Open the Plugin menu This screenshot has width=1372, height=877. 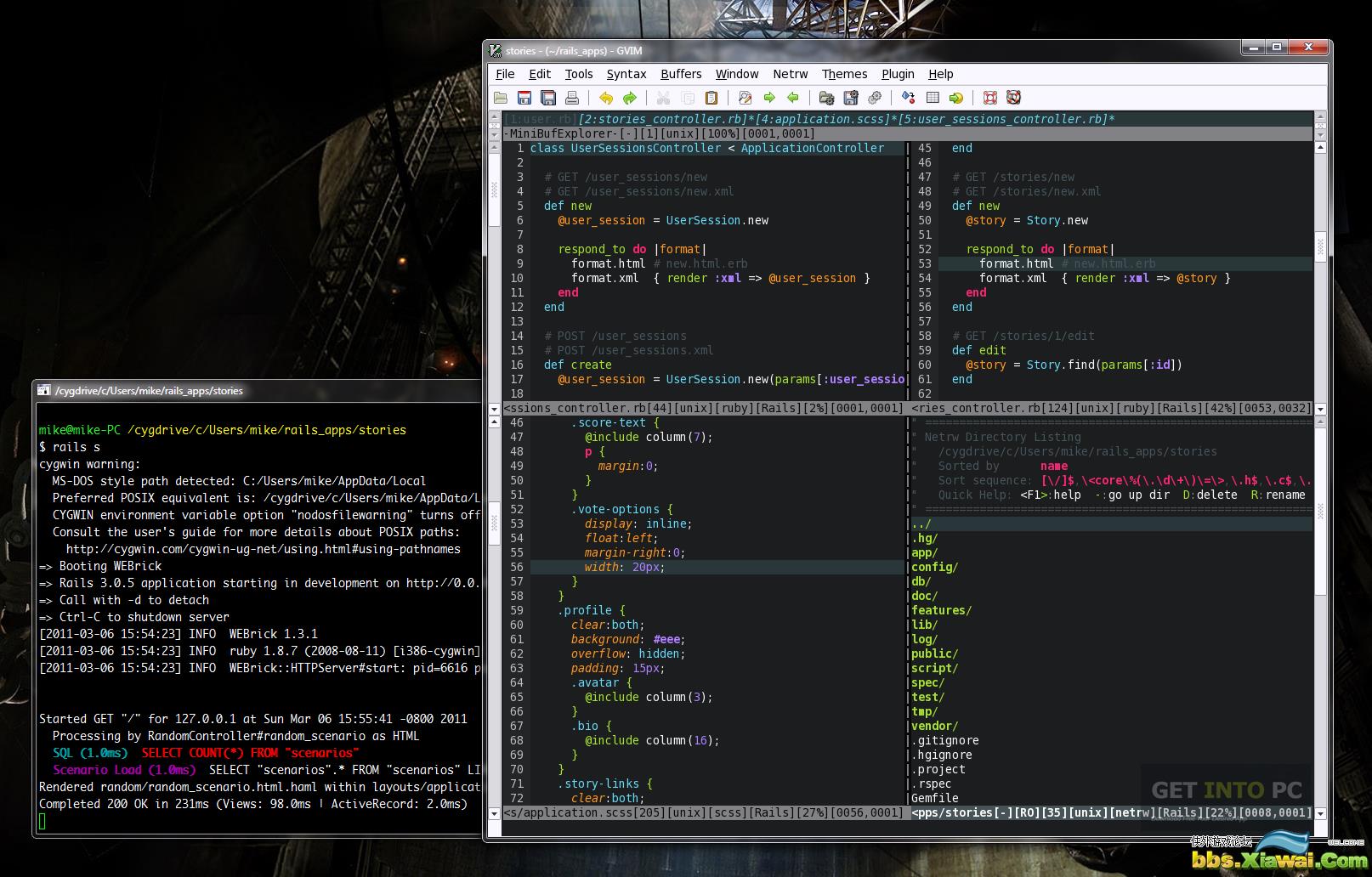898,74
